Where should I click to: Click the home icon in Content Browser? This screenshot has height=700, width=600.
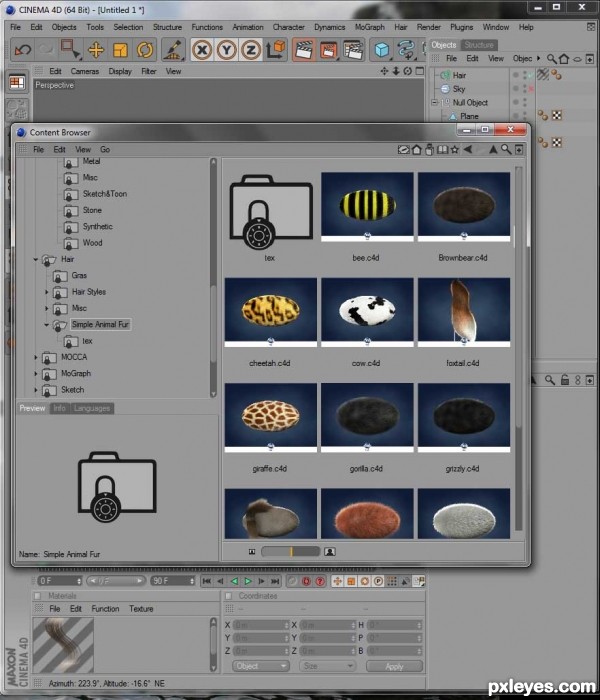click(416, 150)
